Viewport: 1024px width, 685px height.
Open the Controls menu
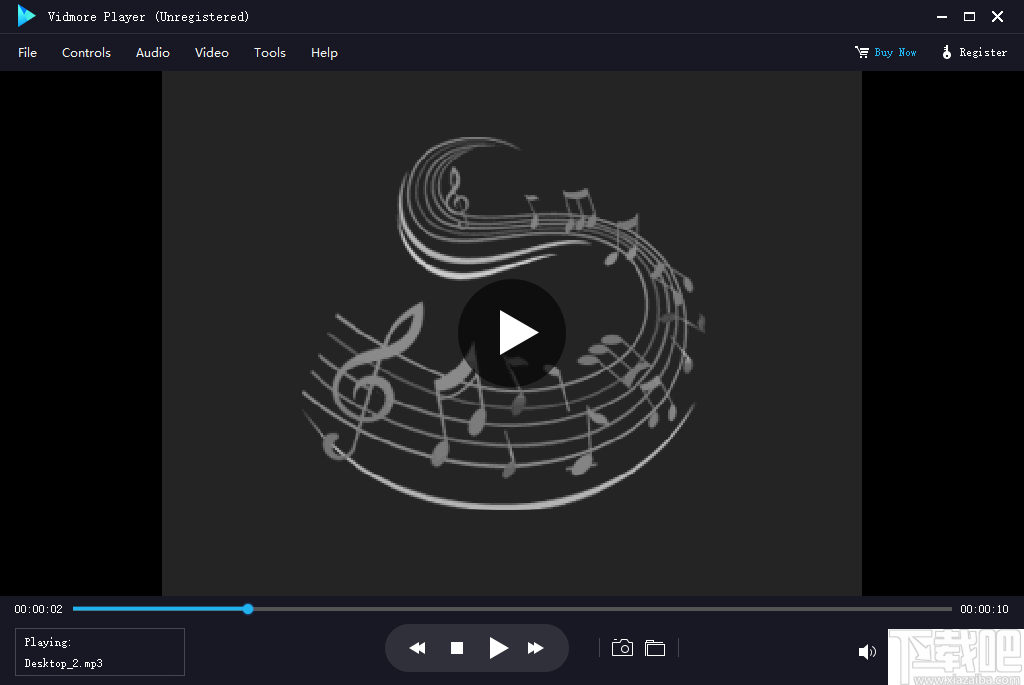[86, 52]
